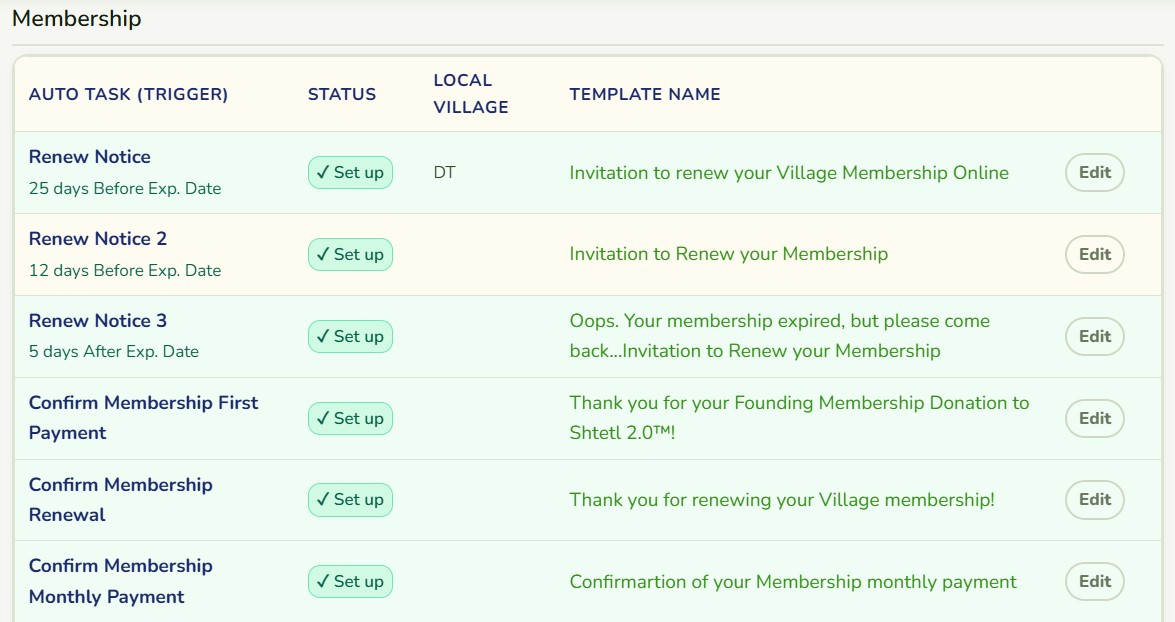Click the TEMPLATE NAME column header
The height and width of the screenshot is (622, 1175).
click(x=644, y=94)
